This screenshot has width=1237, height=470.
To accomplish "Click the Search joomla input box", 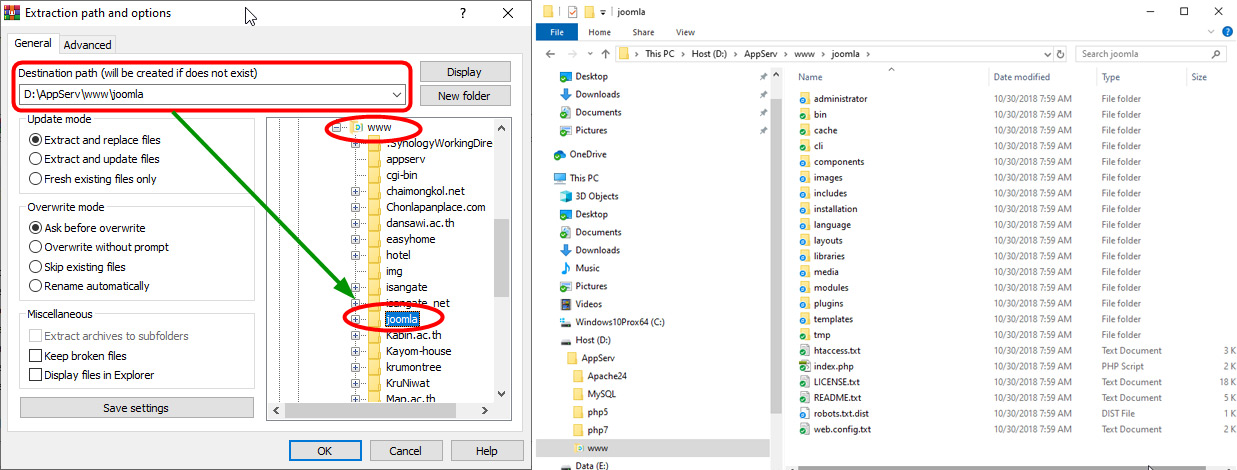I will point(1145,54).
